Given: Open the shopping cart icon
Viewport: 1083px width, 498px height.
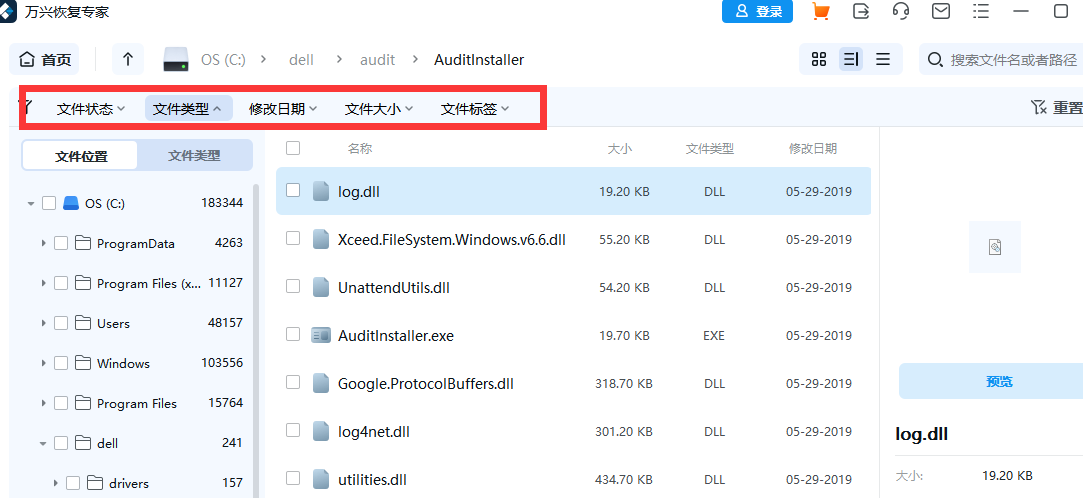Looking at the screenshot, I should [821, 11].
